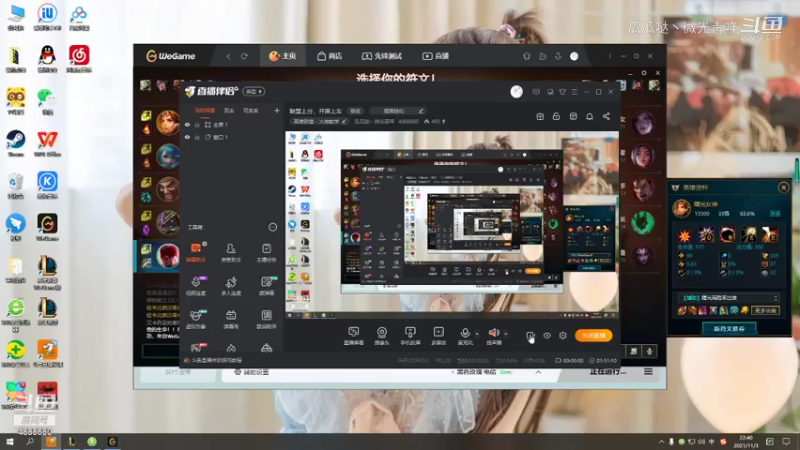Switch to the 主页 tab in WeGame
Viewport: 800px width, 450px height.
[x=283, y=56]
